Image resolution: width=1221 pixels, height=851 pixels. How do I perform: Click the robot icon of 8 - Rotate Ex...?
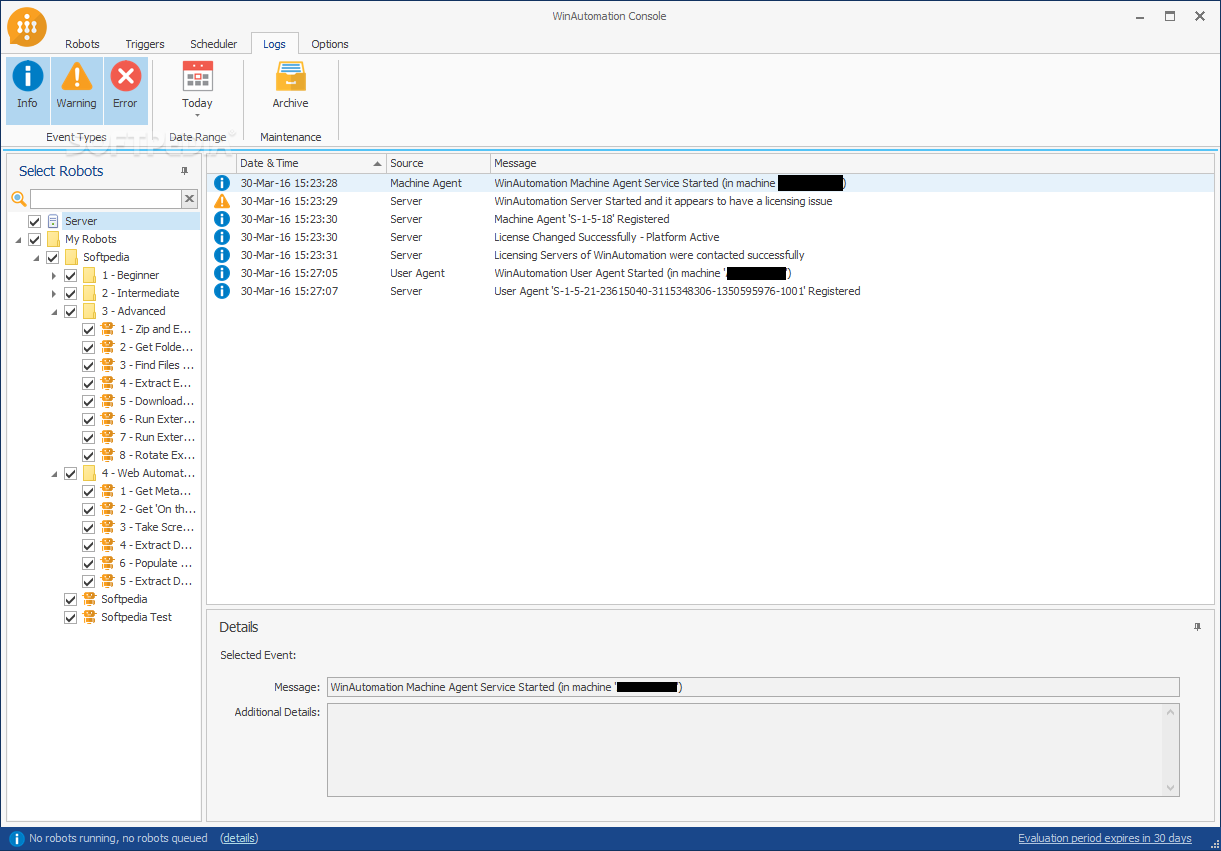[107, 455]
